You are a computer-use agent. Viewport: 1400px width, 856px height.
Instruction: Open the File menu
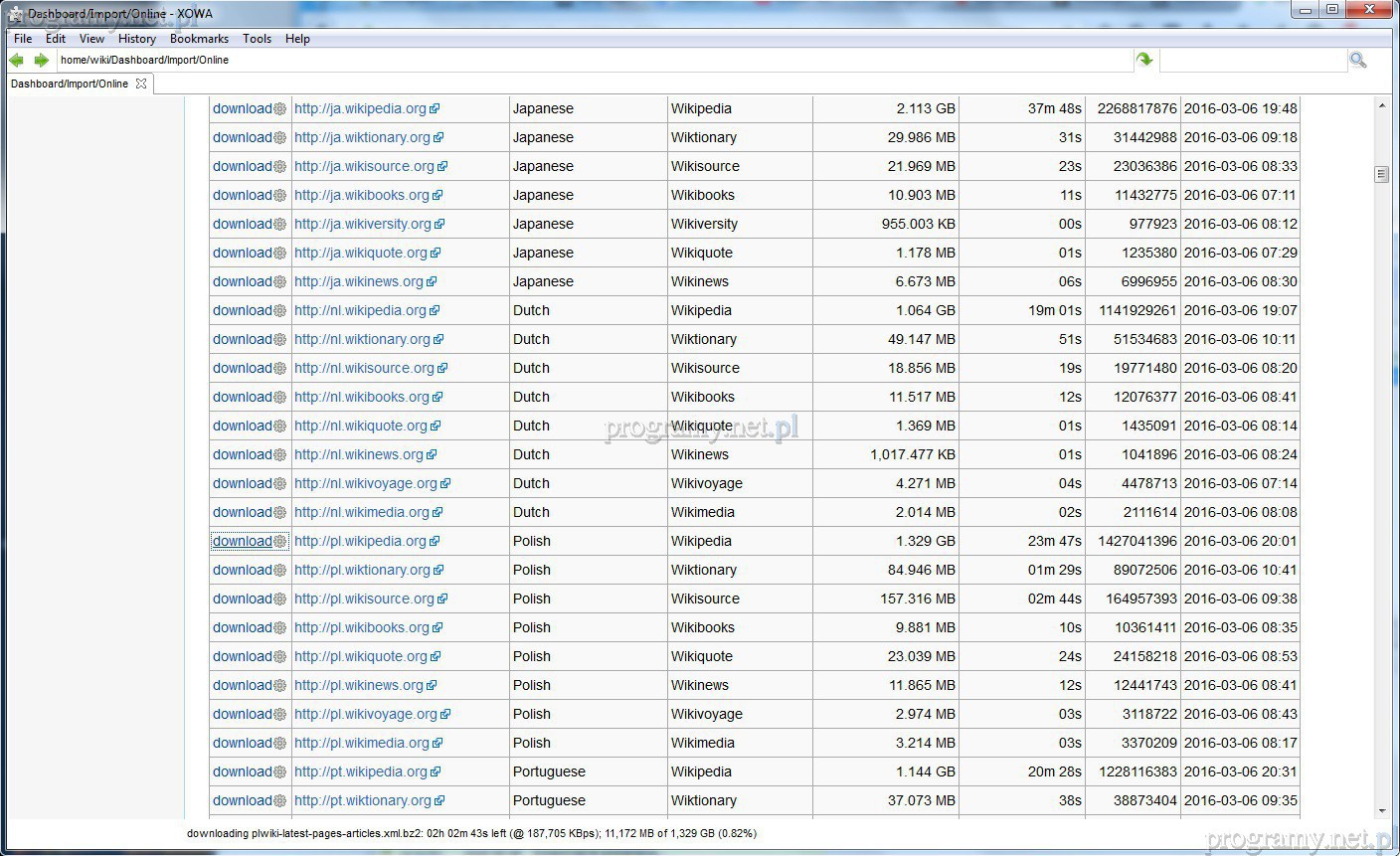coord(23,39)
